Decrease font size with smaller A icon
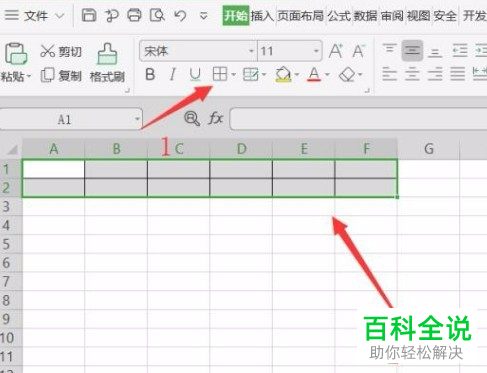This screenshot has width=487, height=373. [x=358, y=51]
